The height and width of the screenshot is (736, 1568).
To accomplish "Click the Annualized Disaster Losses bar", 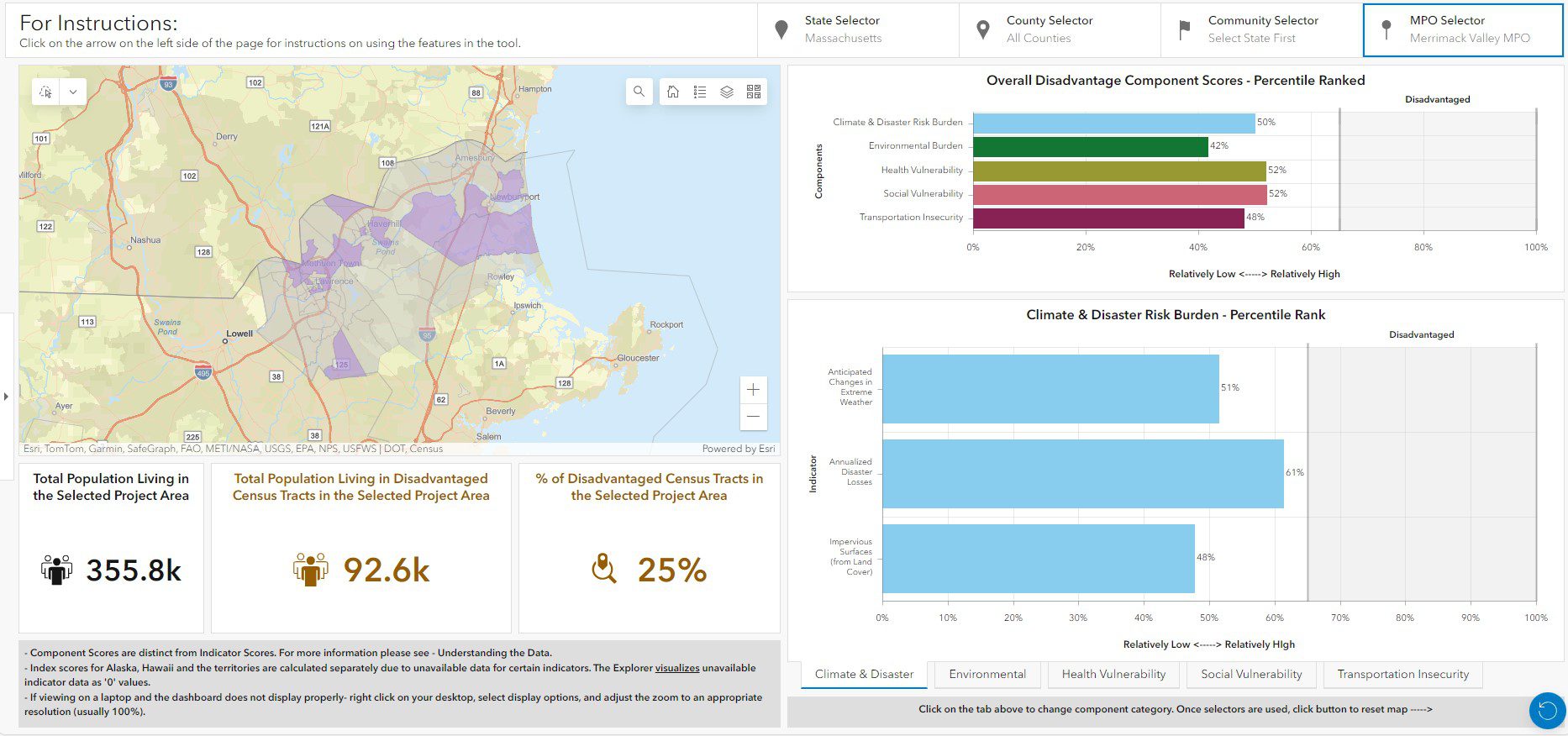I will coord(1082,473).
